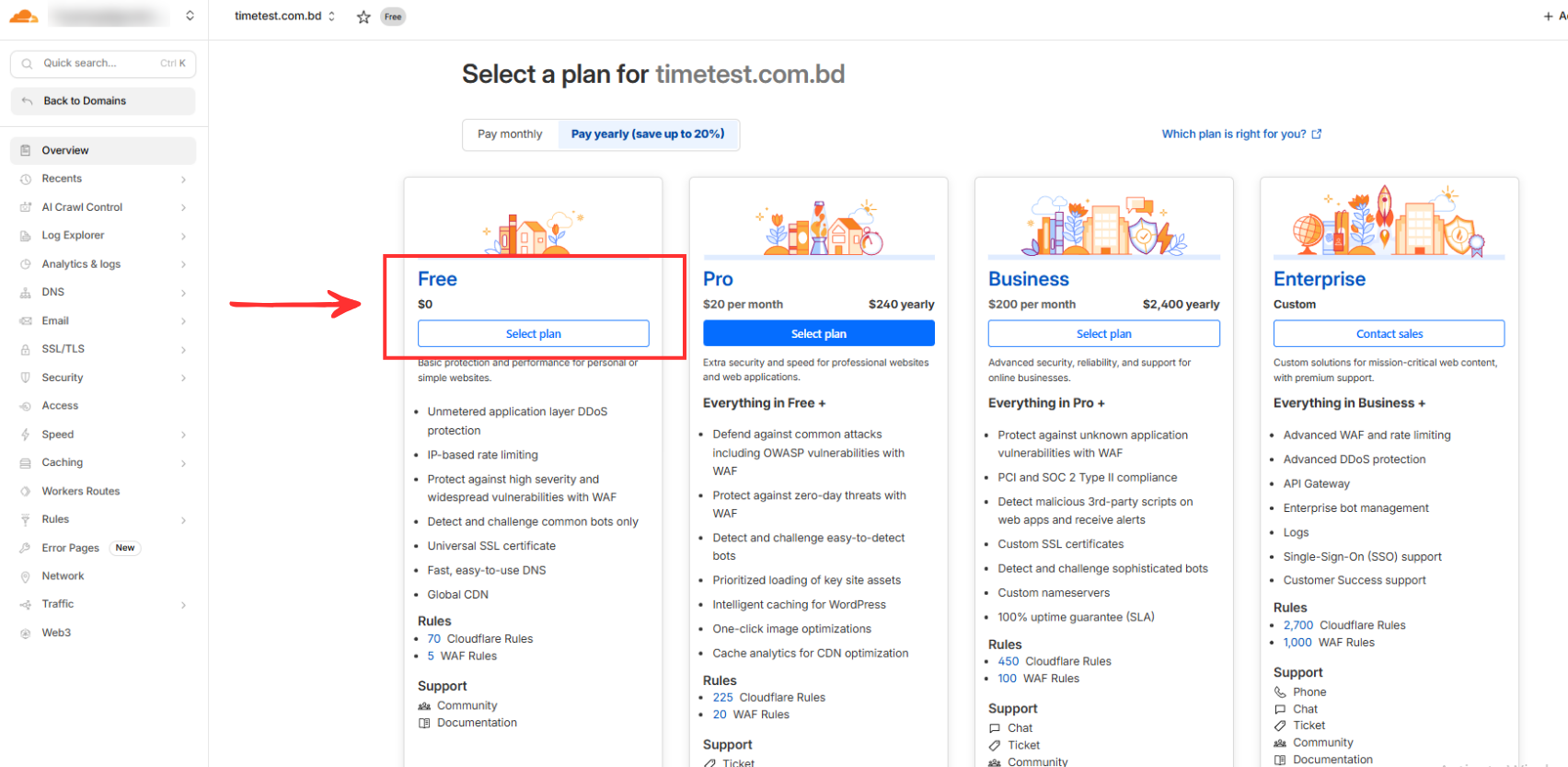Open the Which plan is right for you link
Screen dimensions: 1568x767
point(1235,134)
